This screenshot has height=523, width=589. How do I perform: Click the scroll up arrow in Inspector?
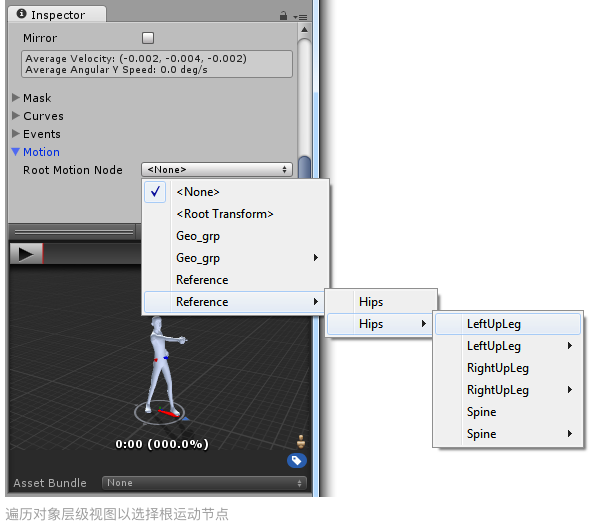[304, 30]
